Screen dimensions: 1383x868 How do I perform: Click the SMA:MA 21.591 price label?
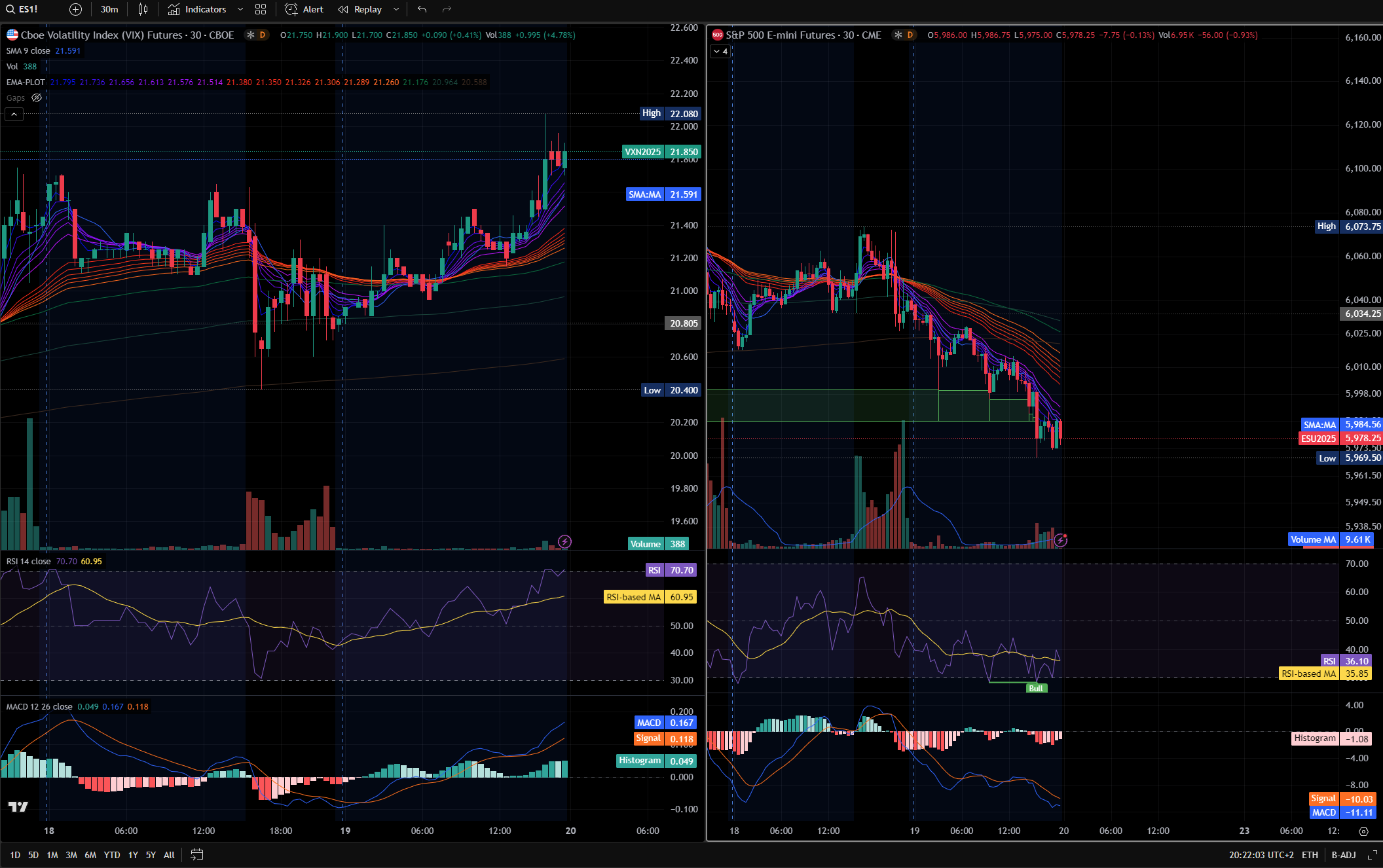tap(663, 194)
